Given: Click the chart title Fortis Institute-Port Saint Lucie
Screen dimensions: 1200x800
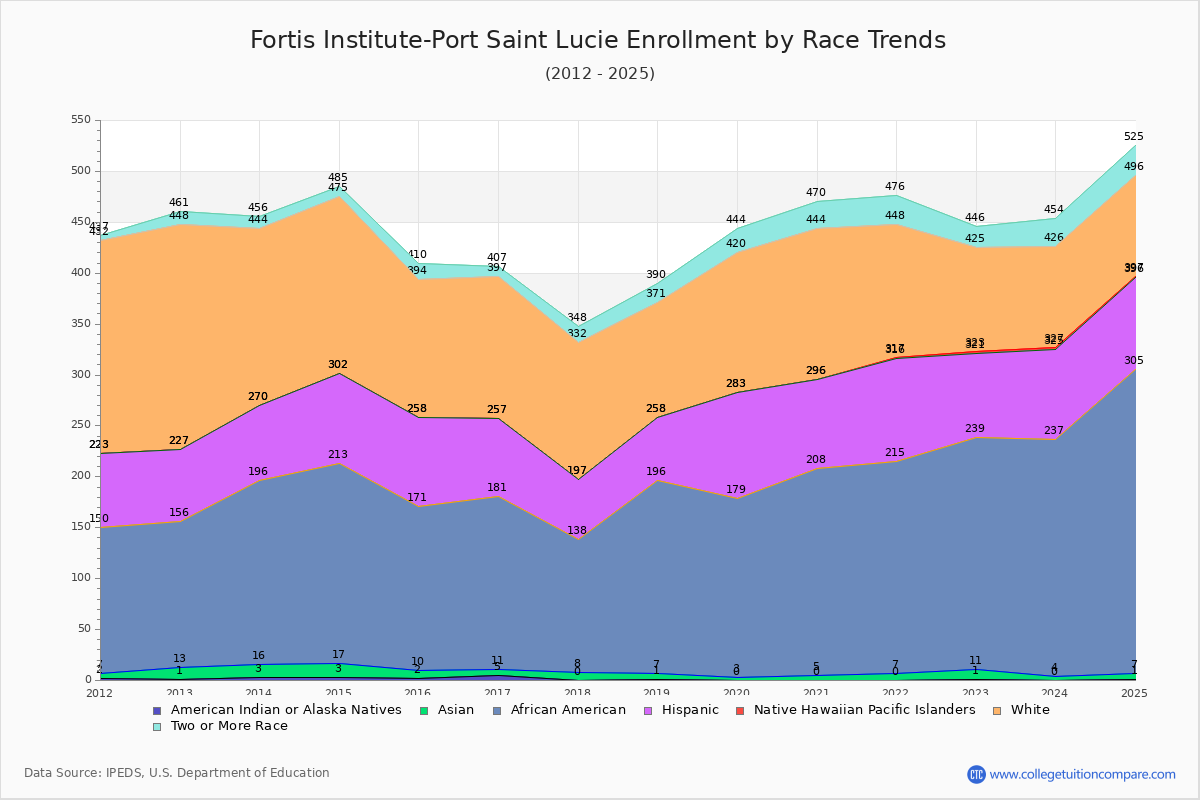Looking at the screenshot, I should (598, 40).
